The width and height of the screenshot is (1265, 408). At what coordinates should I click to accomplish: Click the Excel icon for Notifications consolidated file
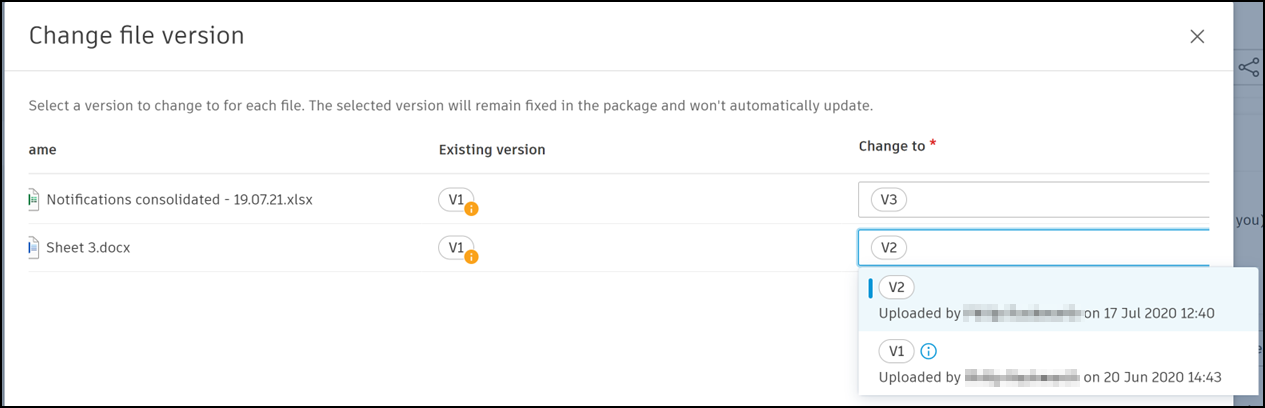(x=33, y=199)
